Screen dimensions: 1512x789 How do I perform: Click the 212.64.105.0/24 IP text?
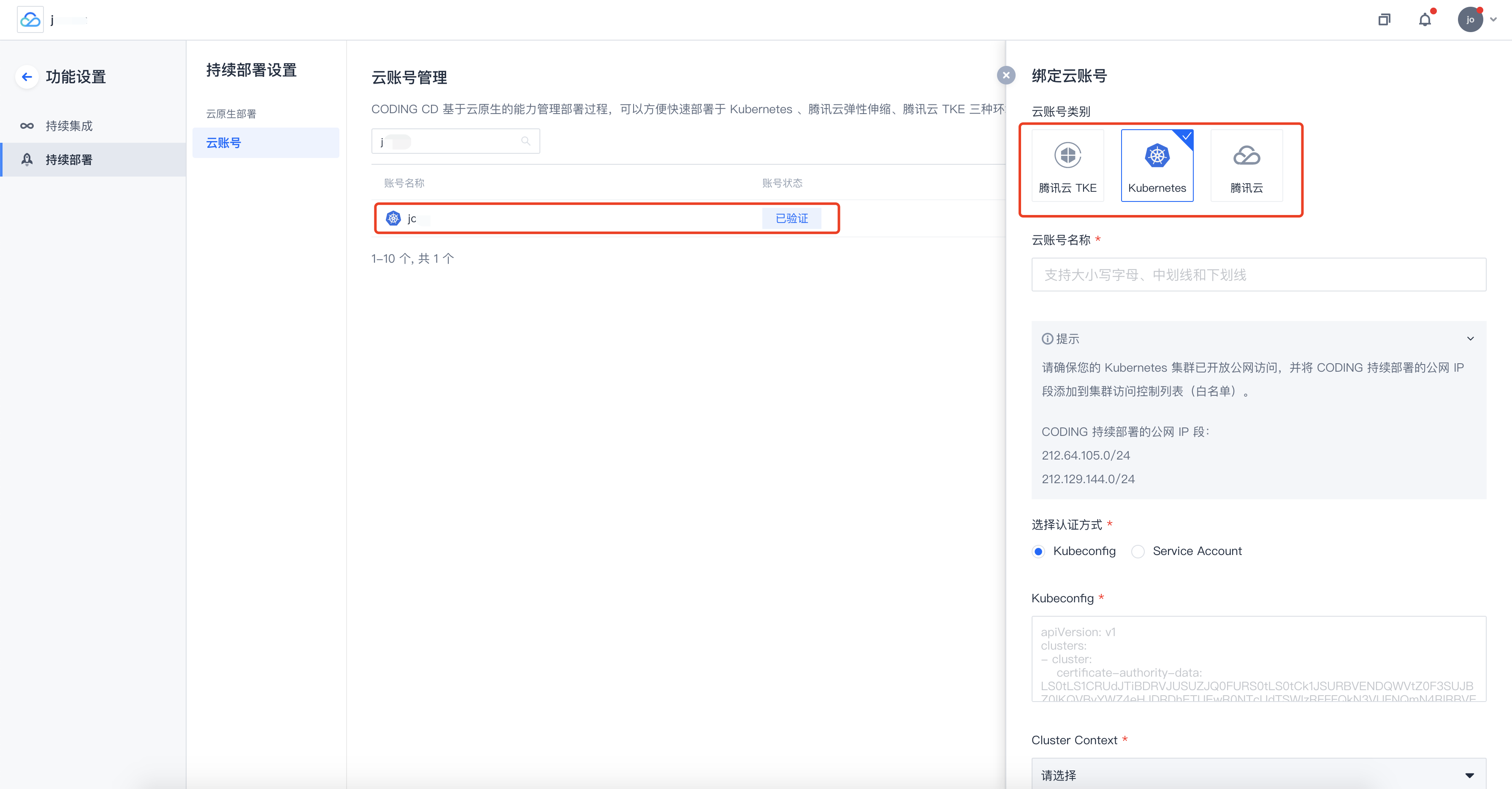point(1085,455)
